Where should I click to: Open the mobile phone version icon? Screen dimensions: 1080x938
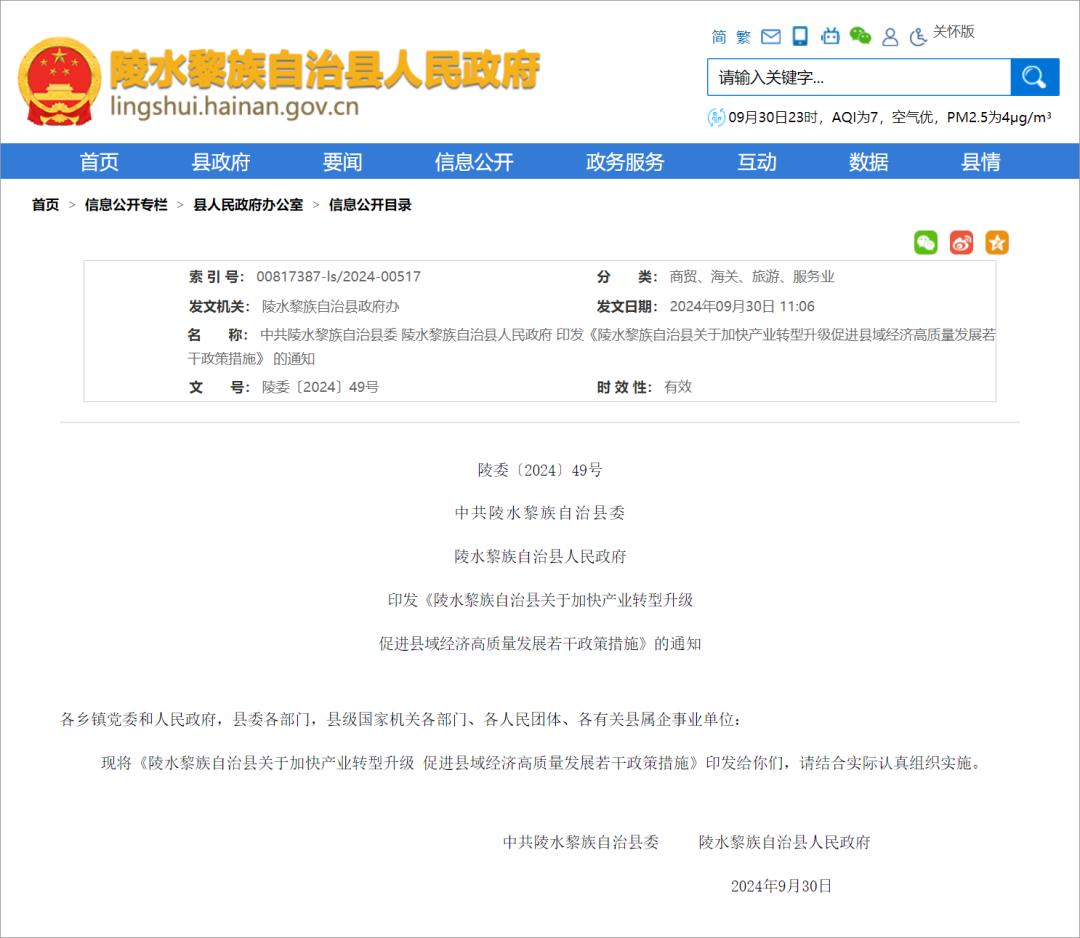point(800,36)
